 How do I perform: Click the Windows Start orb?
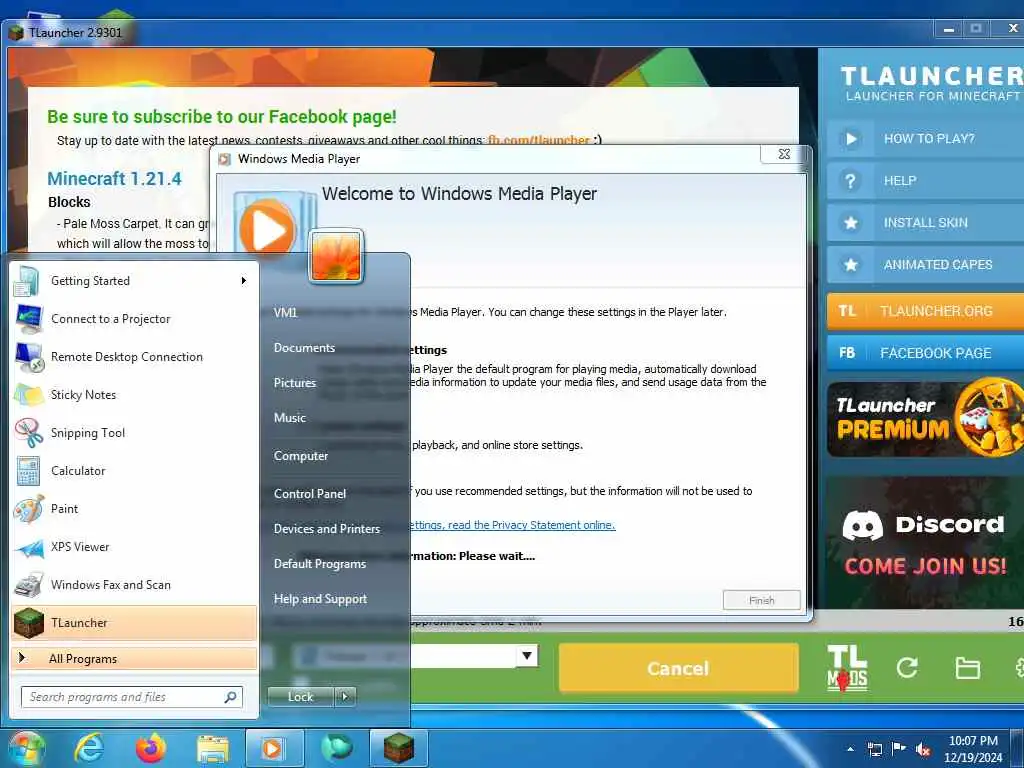click(25, 748)
